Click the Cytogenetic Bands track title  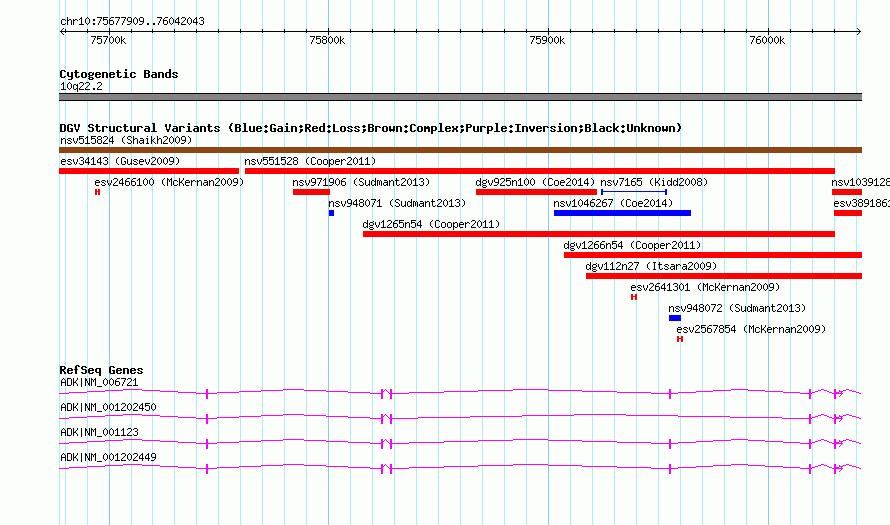point(119,74)
